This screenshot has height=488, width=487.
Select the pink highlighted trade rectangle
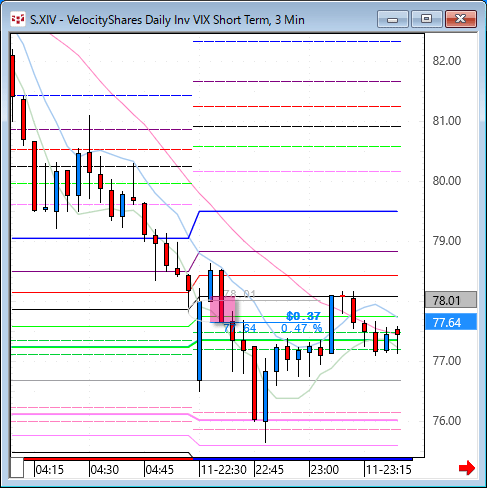(x=223, y=309)
